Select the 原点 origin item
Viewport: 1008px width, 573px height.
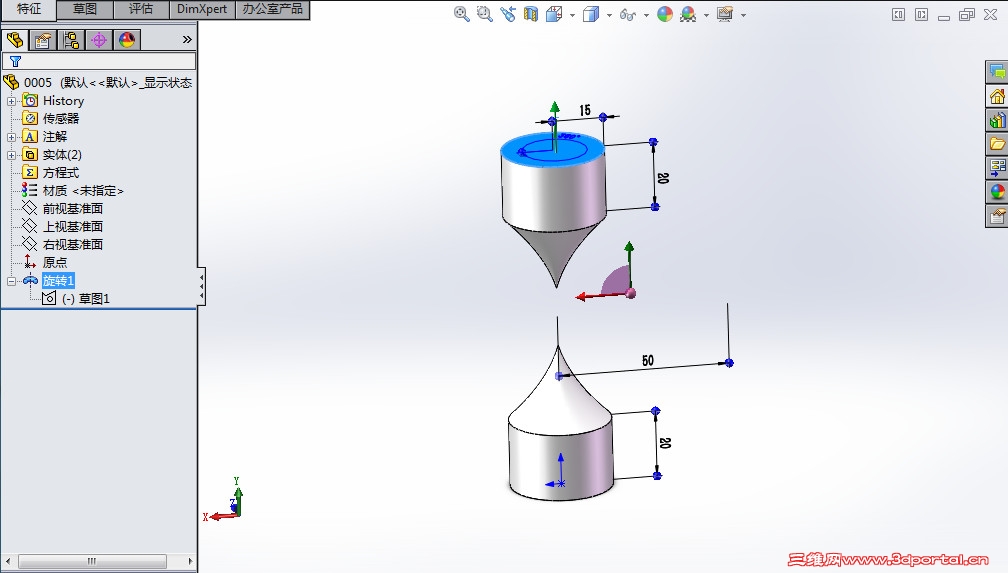tap(55, 262)
